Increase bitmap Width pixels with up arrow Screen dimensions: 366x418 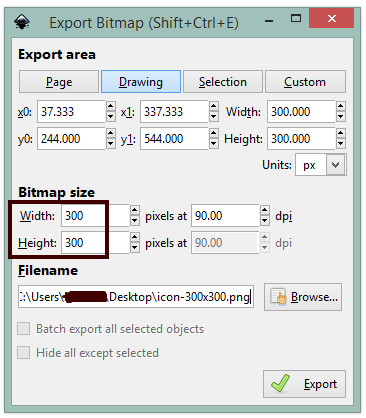134,210
